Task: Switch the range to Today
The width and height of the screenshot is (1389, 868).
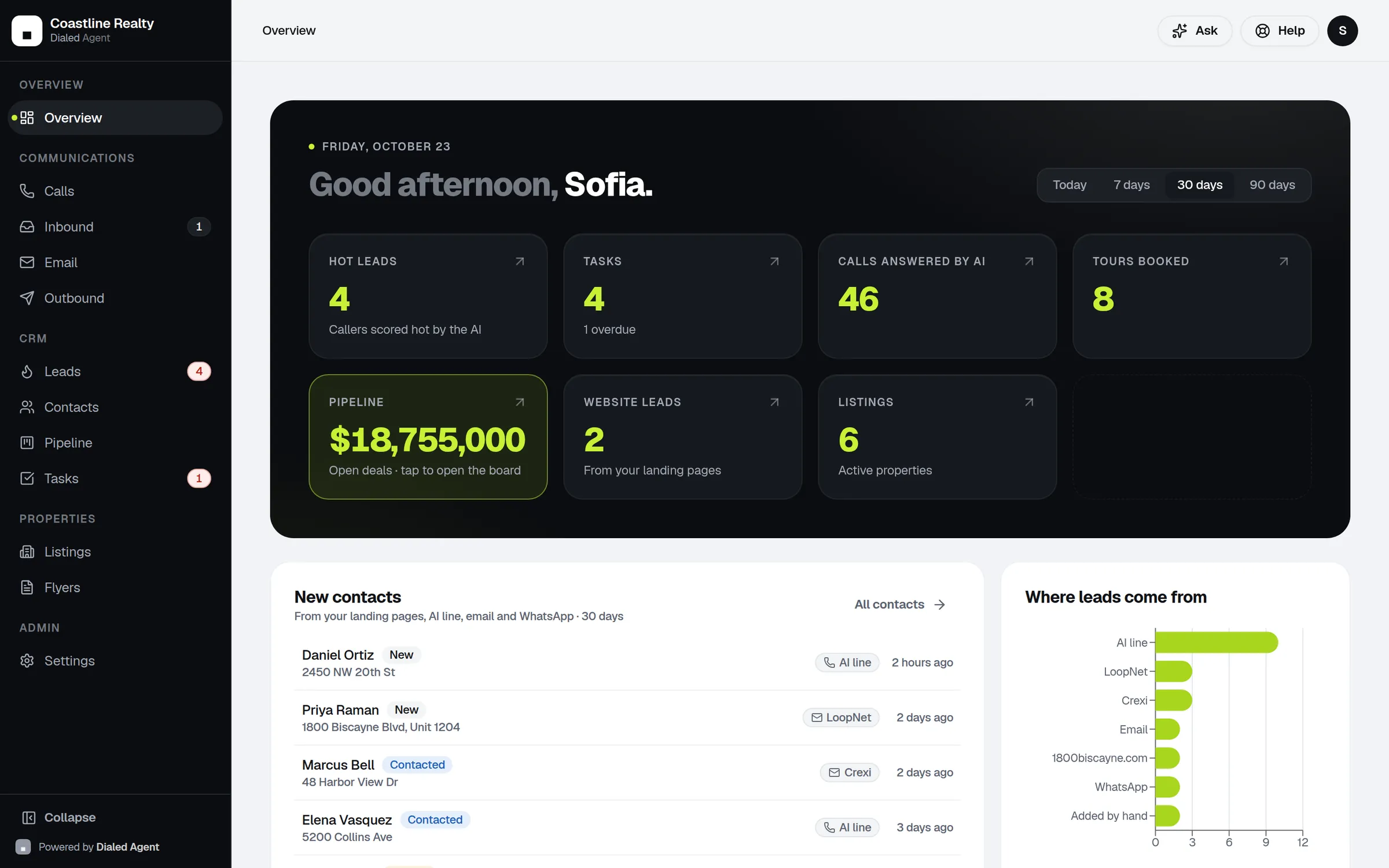Action: [x=1070, y=185]
